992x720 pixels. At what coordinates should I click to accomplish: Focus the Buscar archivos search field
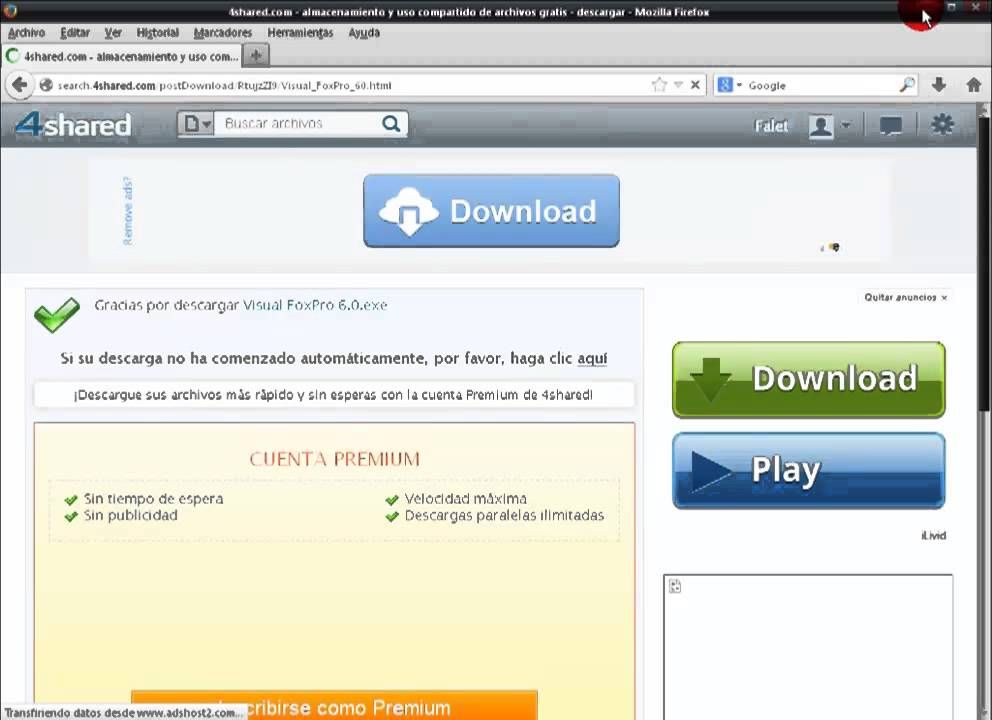297,123
